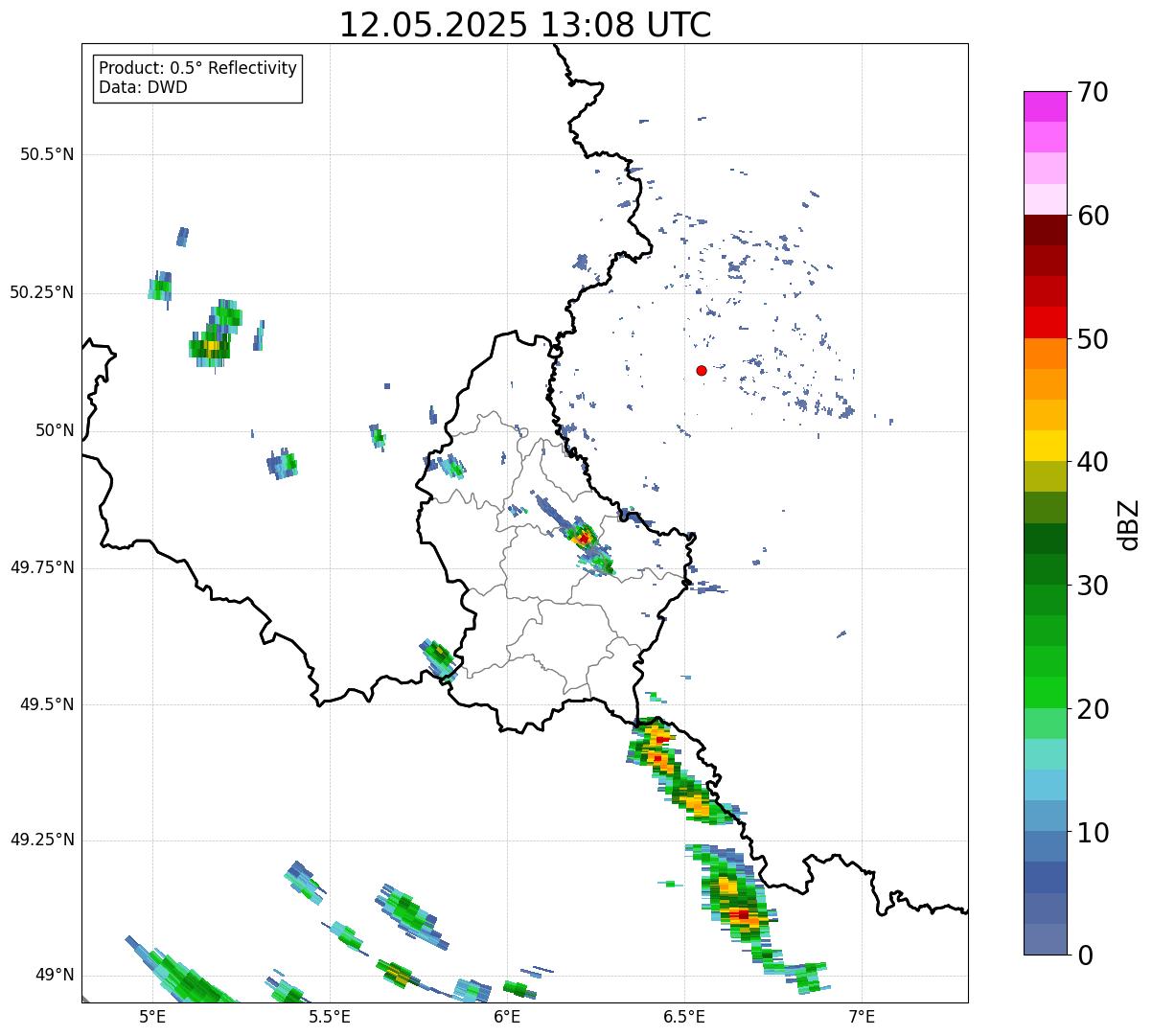
Task: Click the 49°N latitude label
Action: [53, 976]
